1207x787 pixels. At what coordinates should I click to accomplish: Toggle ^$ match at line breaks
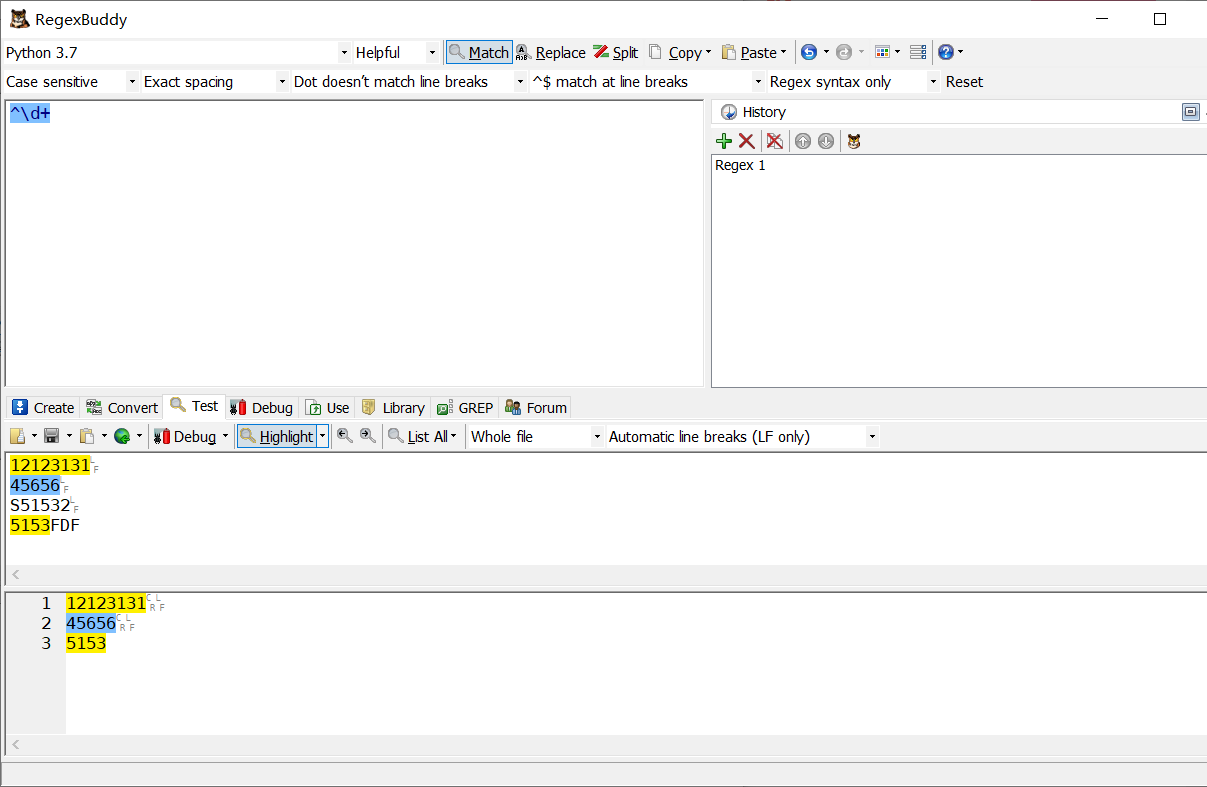point(610,82)
